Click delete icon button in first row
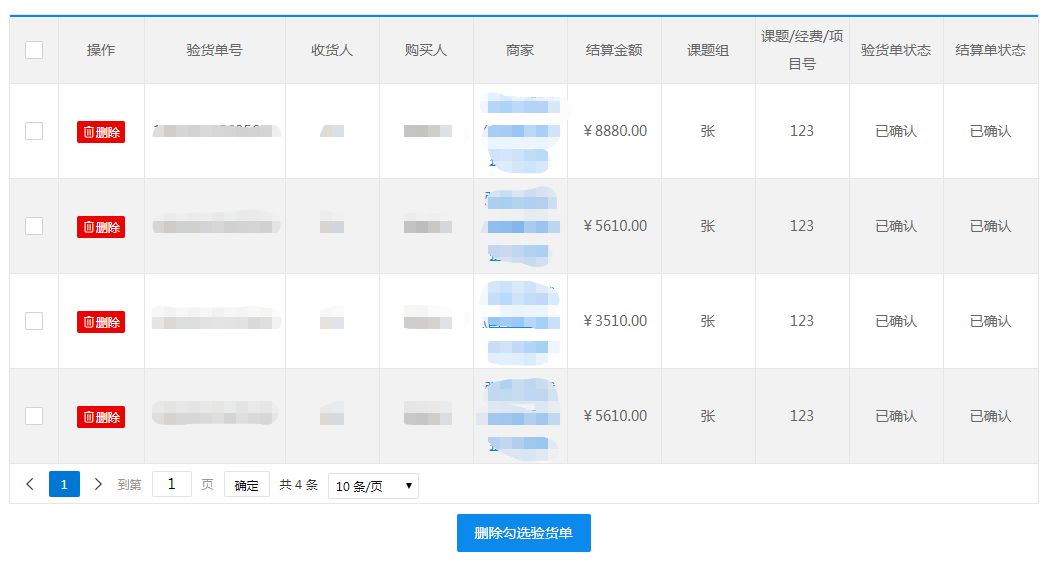 pos(101,132)
